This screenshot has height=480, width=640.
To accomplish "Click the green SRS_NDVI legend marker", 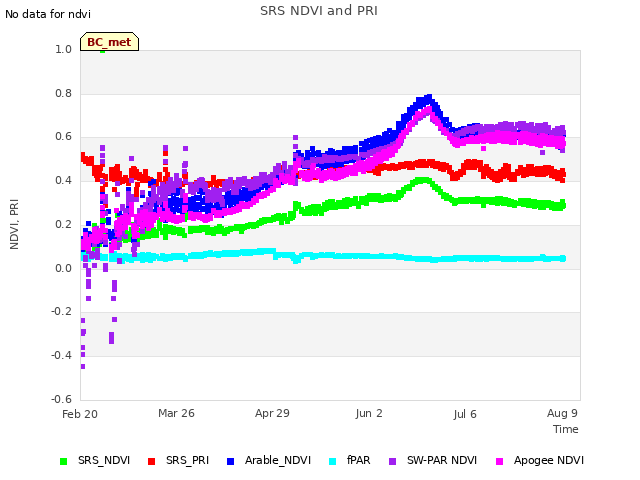I will (63, 461).
